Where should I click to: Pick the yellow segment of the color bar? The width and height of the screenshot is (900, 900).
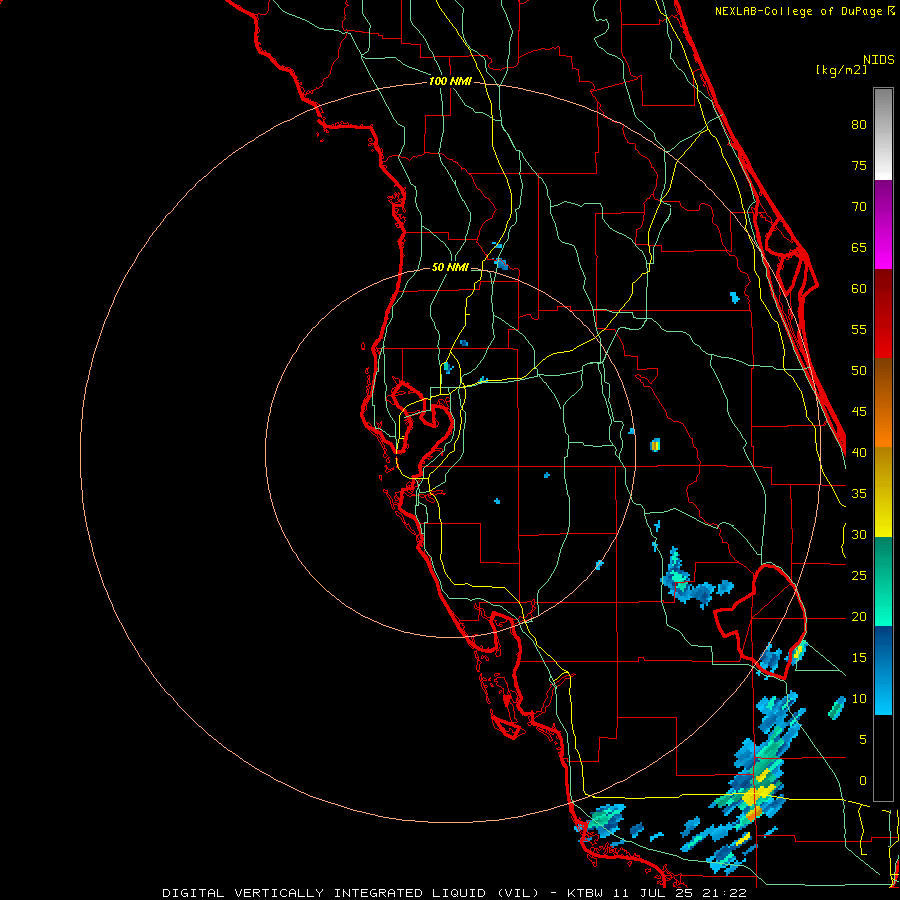click(x=883, y=492)
